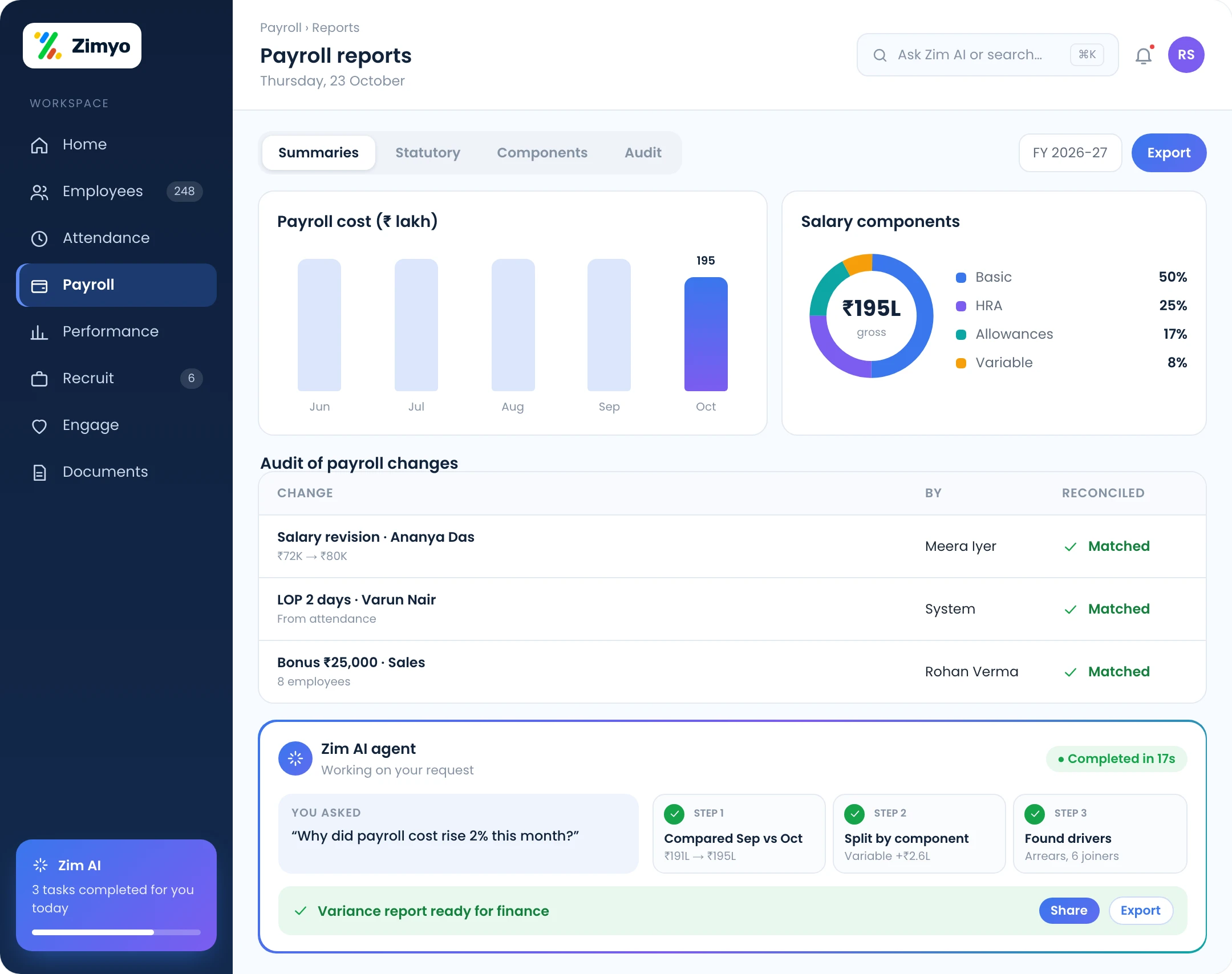The image size is (1232, 974).
Task: Click the Employees 248 count badge
Action: pos(184,192)
